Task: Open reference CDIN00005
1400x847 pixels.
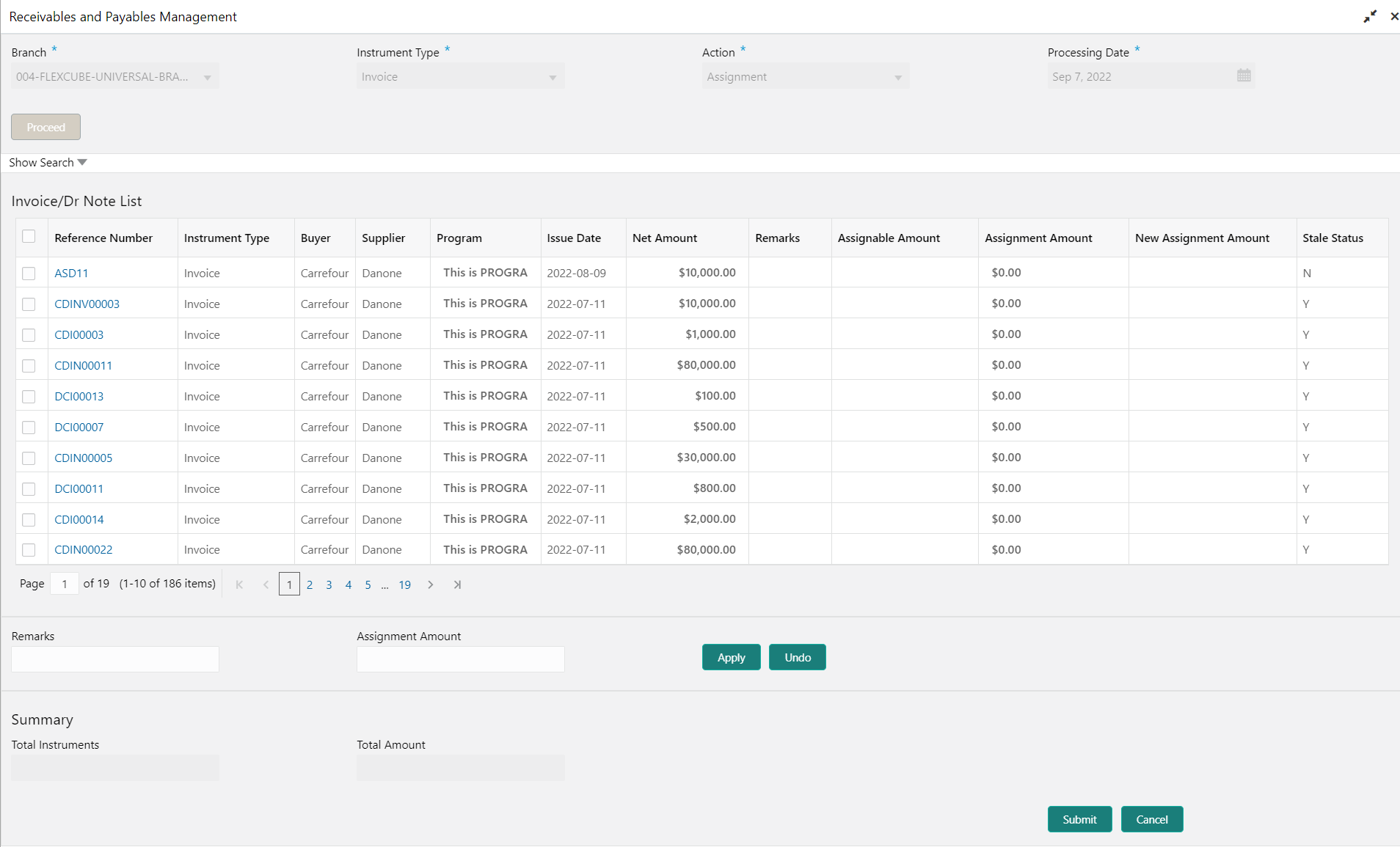Action: 83,458
